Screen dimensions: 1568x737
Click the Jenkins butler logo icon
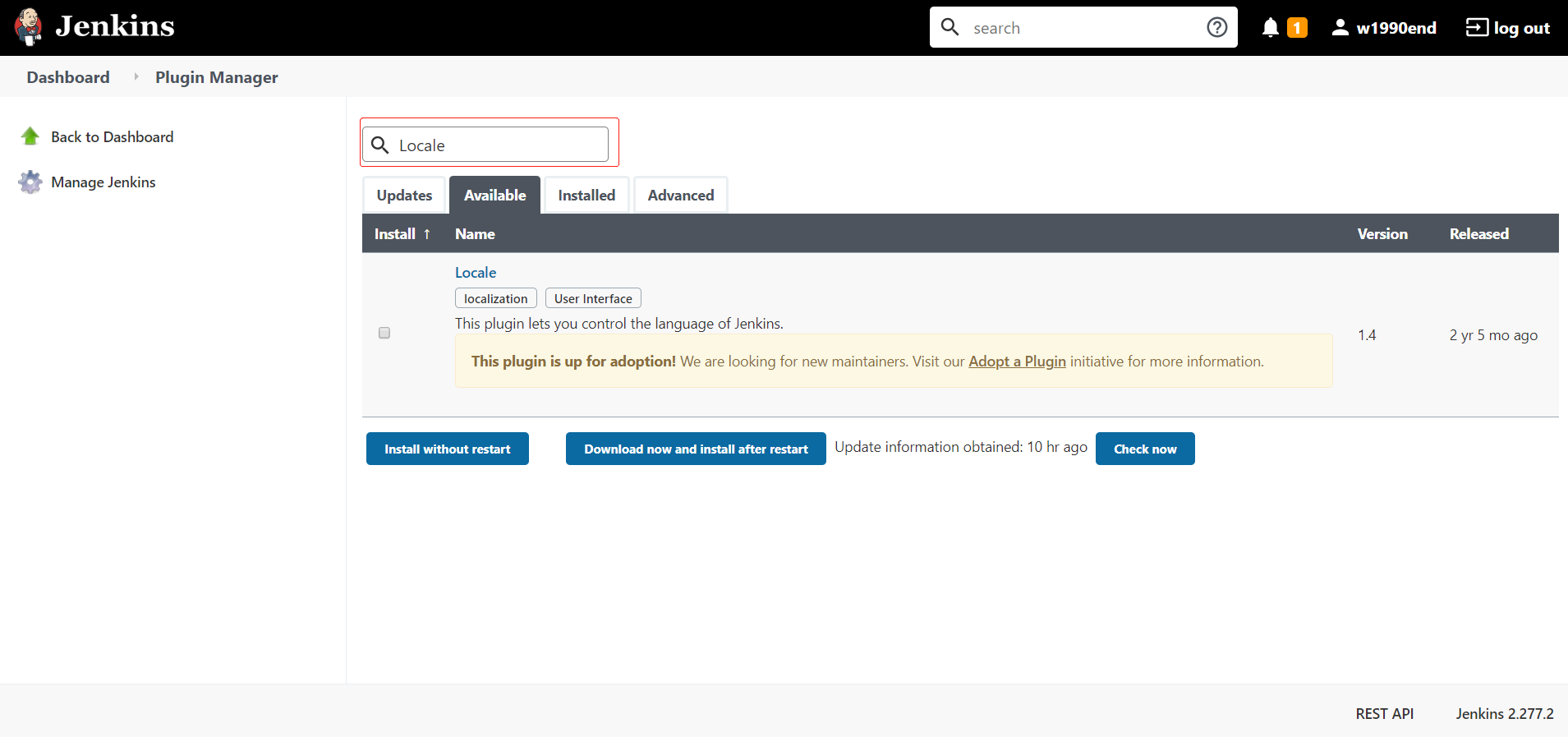29,27
